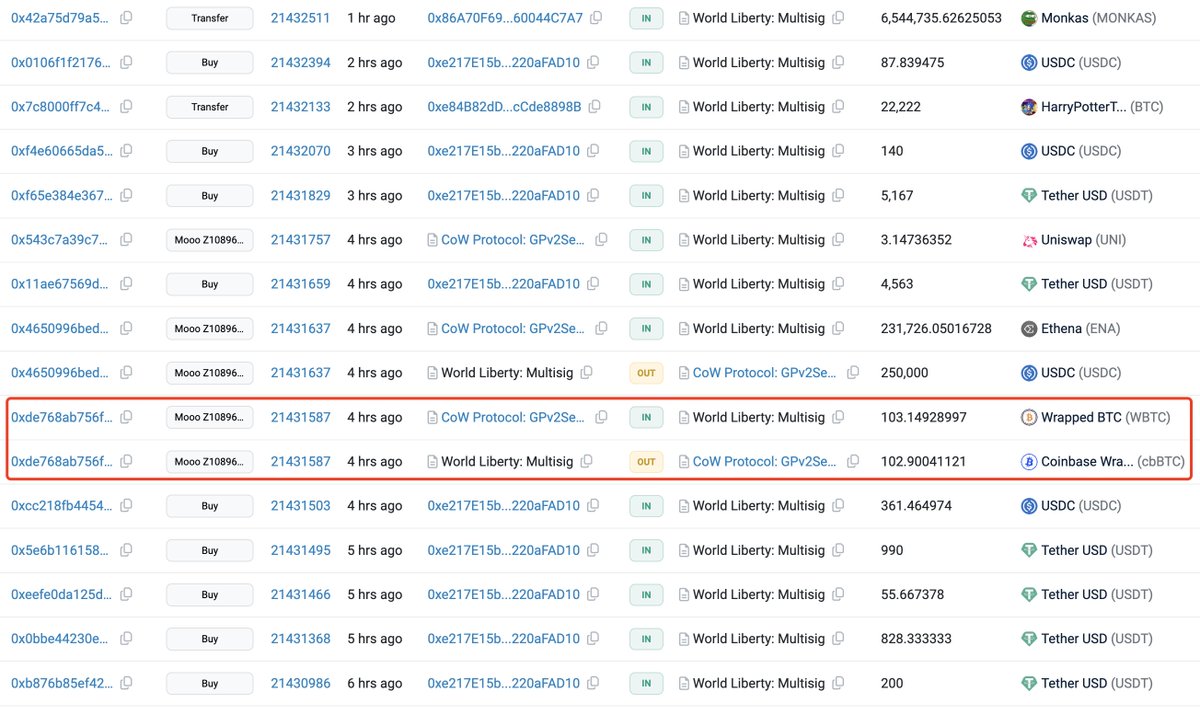Select amount 828.333333
Screen dimensions: 1200x715
coord(916,638)
